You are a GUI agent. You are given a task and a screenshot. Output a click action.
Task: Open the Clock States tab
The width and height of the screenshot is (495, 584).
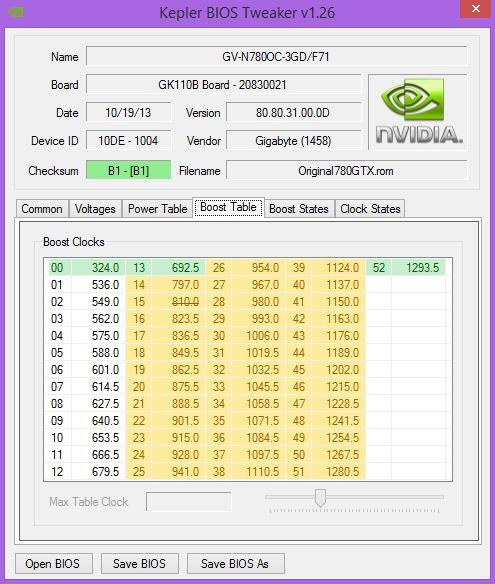(370, 209)
